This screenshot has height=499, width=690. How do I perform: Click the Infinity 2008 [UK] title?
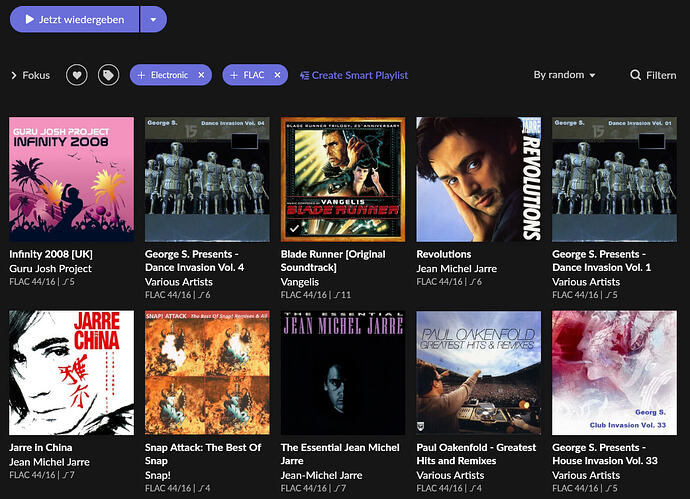(x=51, y=254)
